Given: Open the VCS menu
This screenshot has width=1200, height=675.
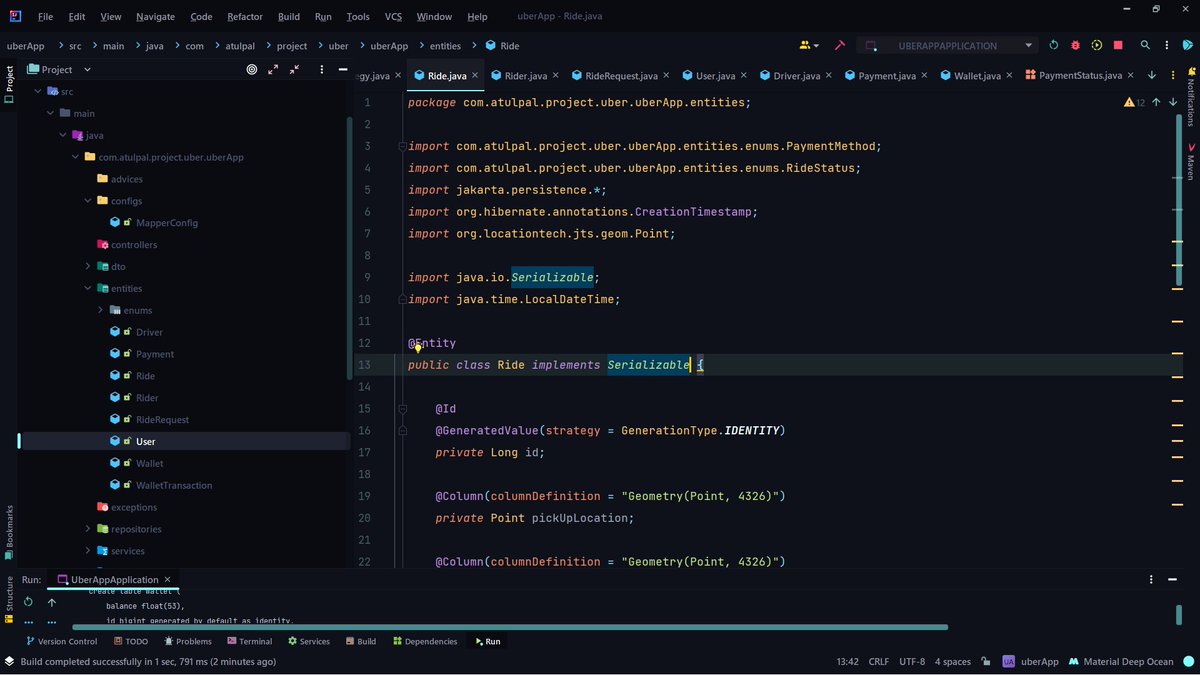Looking at the screenshot, I should click(393, 17).
